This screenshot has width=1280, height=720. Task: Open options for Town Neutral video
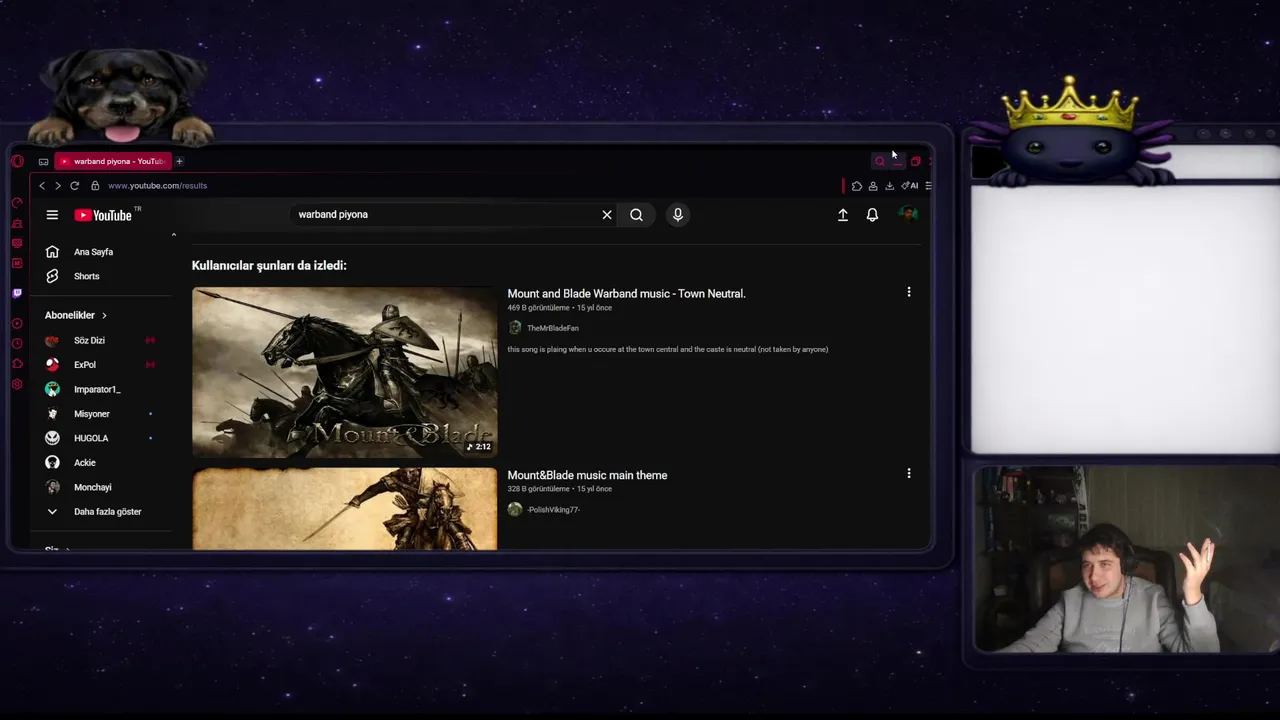[909, 292]
